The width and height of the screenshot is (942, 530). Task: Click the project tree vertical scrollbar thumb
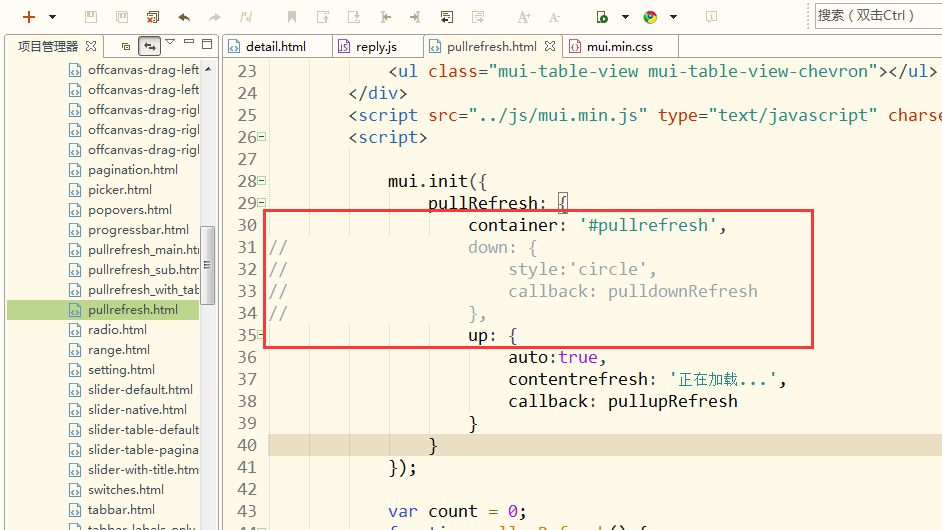pyautogui.click(x=208, y=265)
